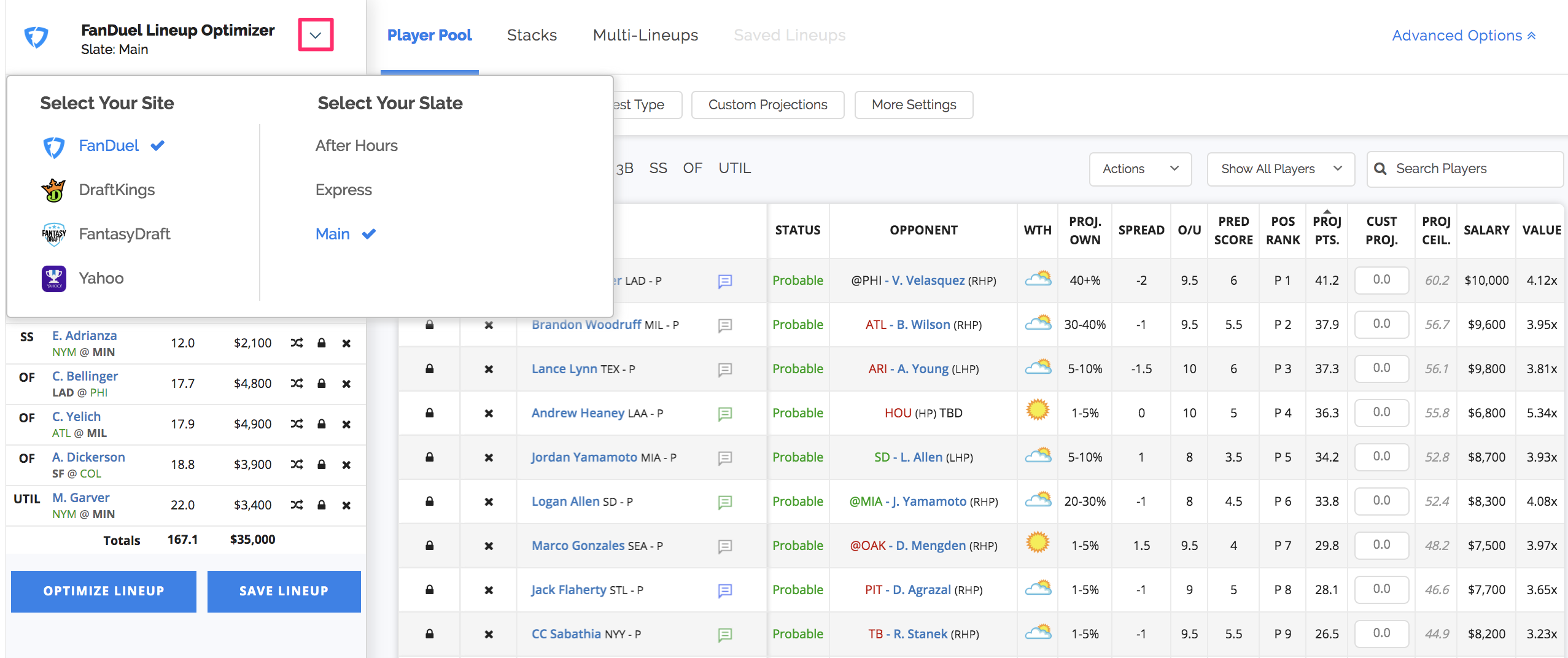Open Jordan Yamamoto player link
Viewport: 1568px width, 658px height.
(584, 457)
